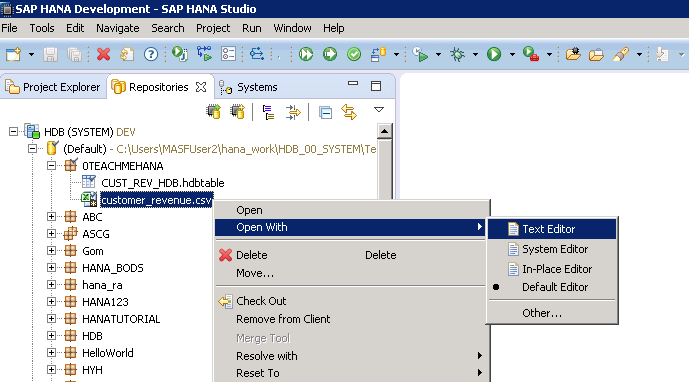Click the blue question mark help icon
Viewport: 689px width, 382px height.
point(151,55)
